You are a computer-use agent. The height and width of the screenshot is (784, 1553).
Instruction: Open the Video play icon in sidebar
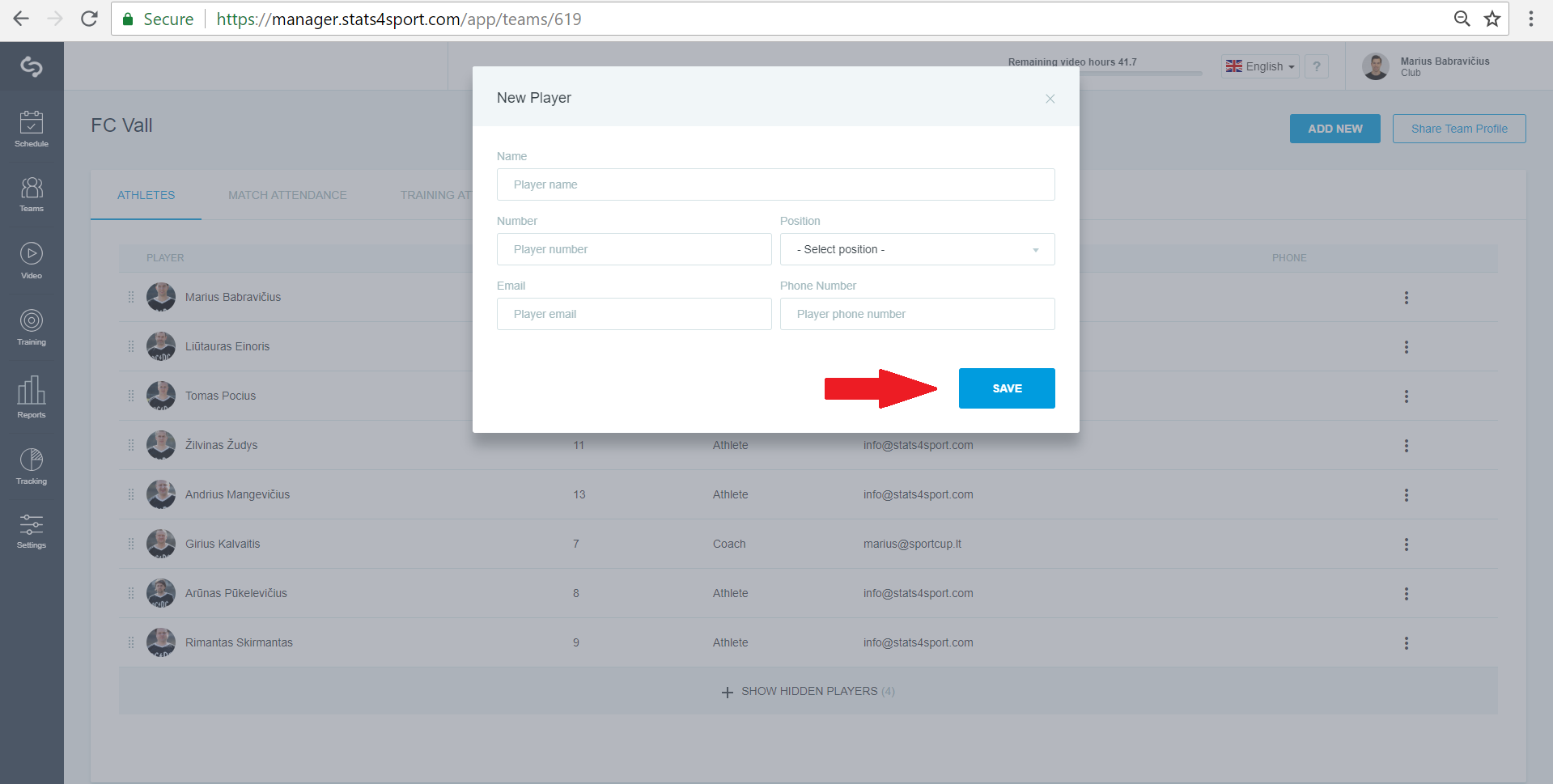click(x=32, y=253)
